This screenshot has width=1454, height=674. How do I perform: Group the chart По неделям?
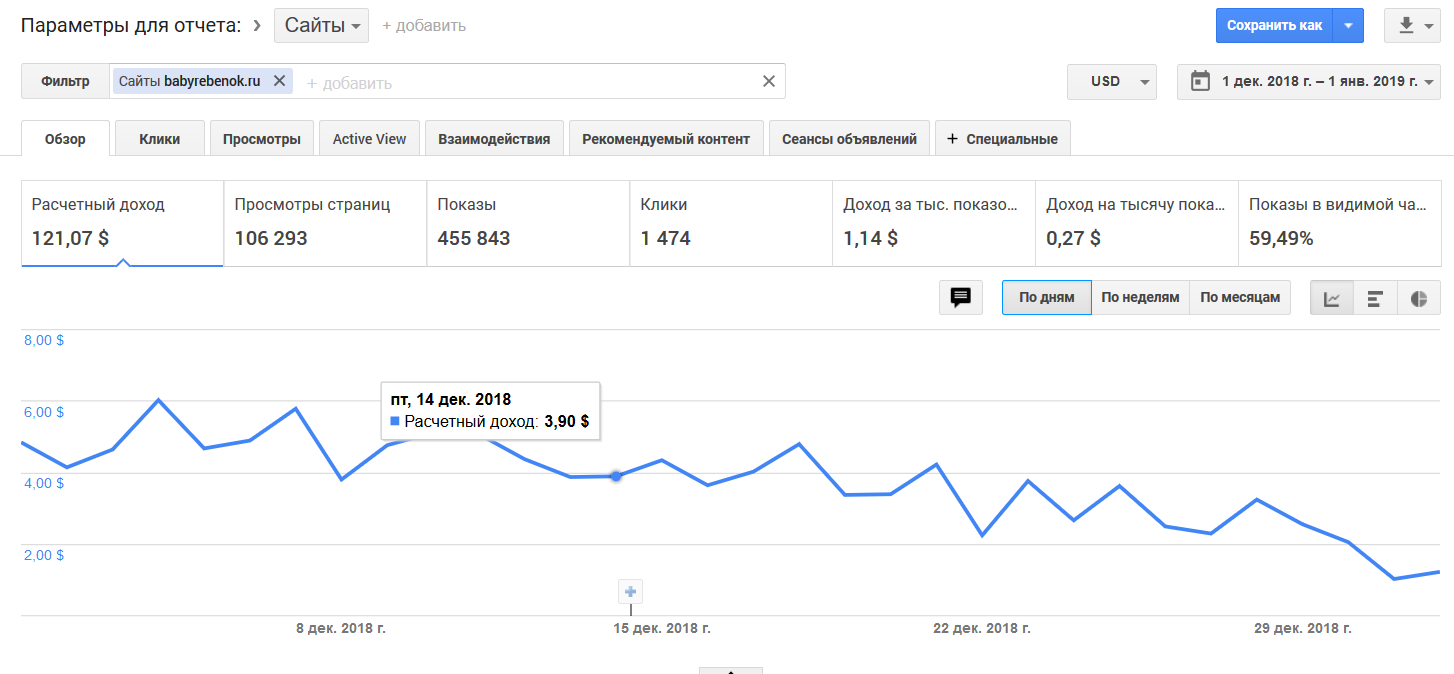(1140, 298)
